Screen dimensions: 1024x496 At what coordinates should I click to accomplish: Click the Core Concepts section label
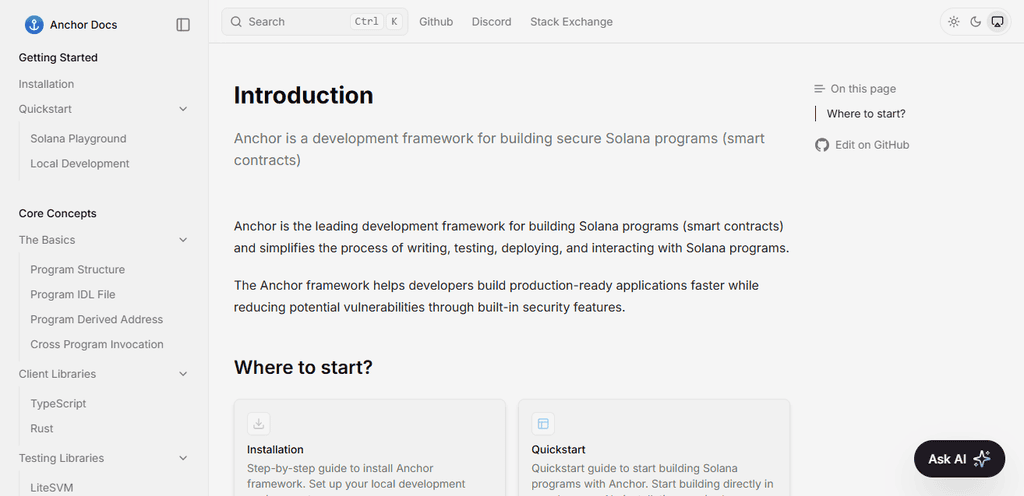pos(57,213)
